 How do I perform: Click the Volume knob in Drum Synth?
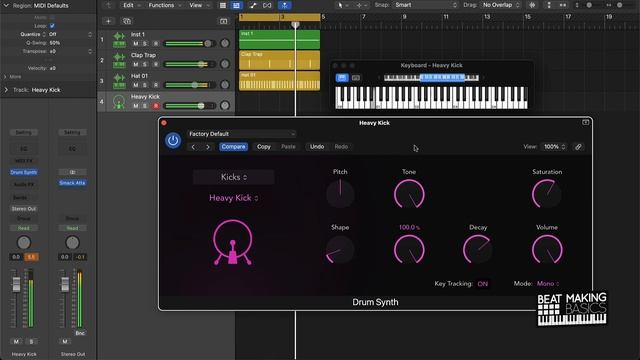[x=547, y=249]
